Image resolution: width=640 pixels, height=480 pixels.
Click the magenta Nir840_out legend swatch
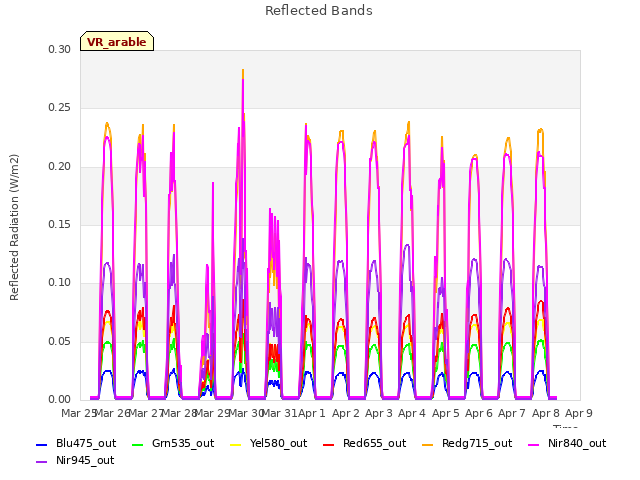pos(534,444)
